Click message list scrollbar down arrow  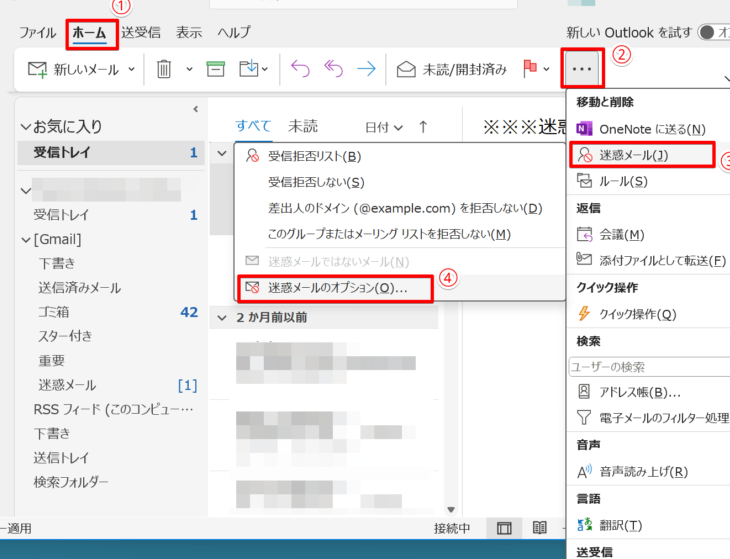coord(451,510)
